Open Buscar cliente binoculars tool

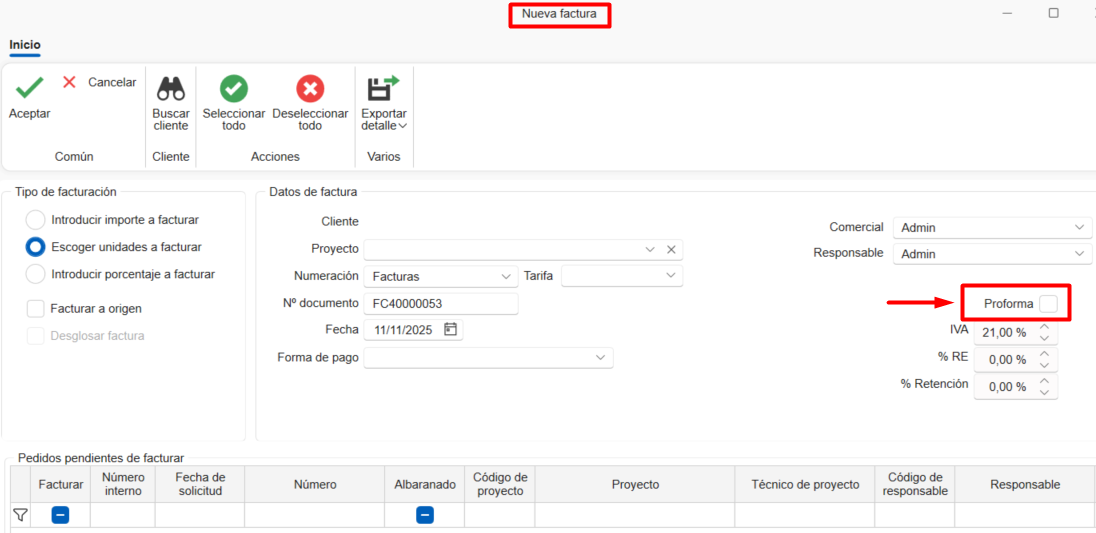coord(171,89)
